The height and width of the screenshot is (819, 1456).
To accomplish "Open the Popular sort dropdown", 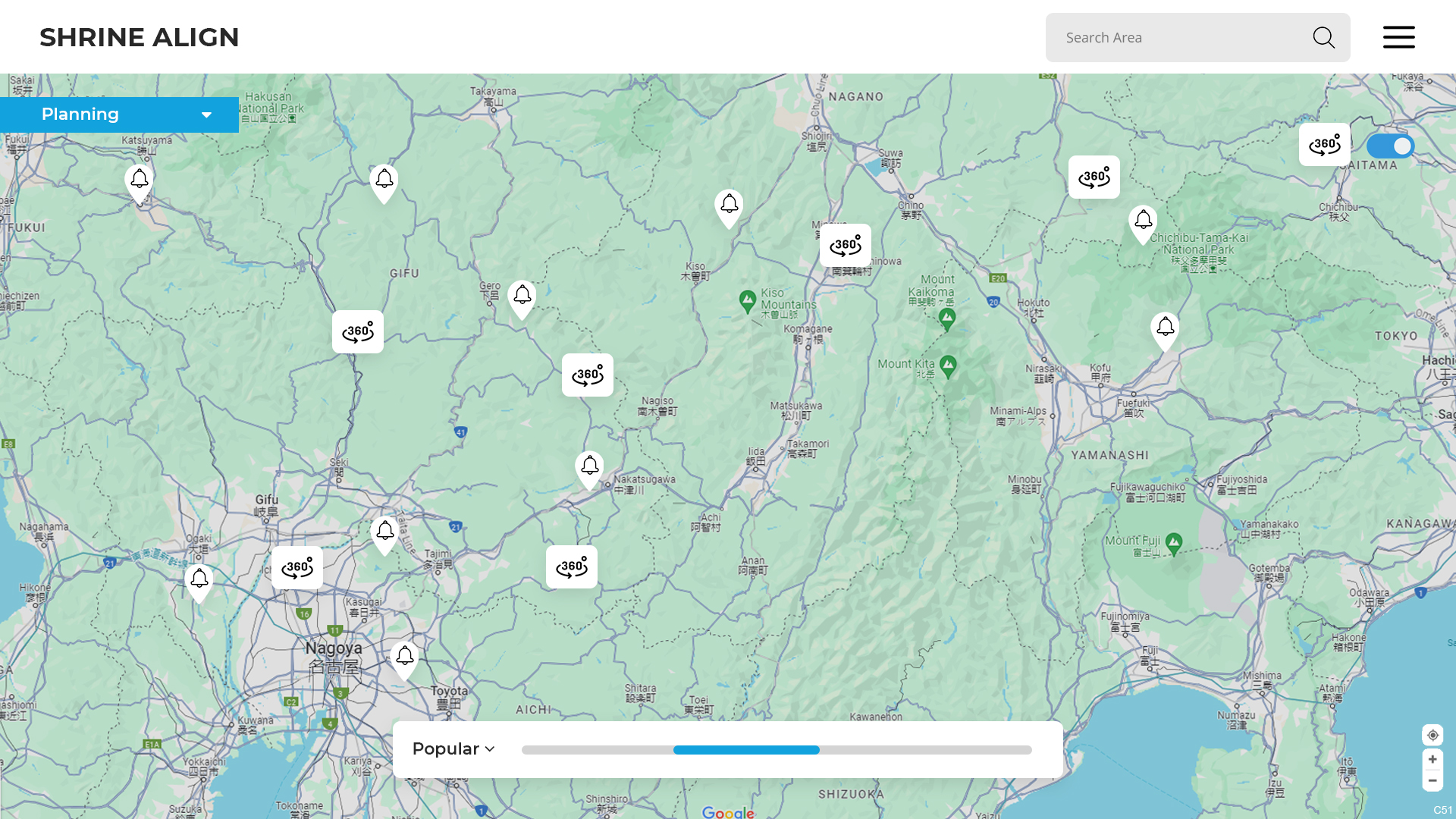I will pos(453,749).
